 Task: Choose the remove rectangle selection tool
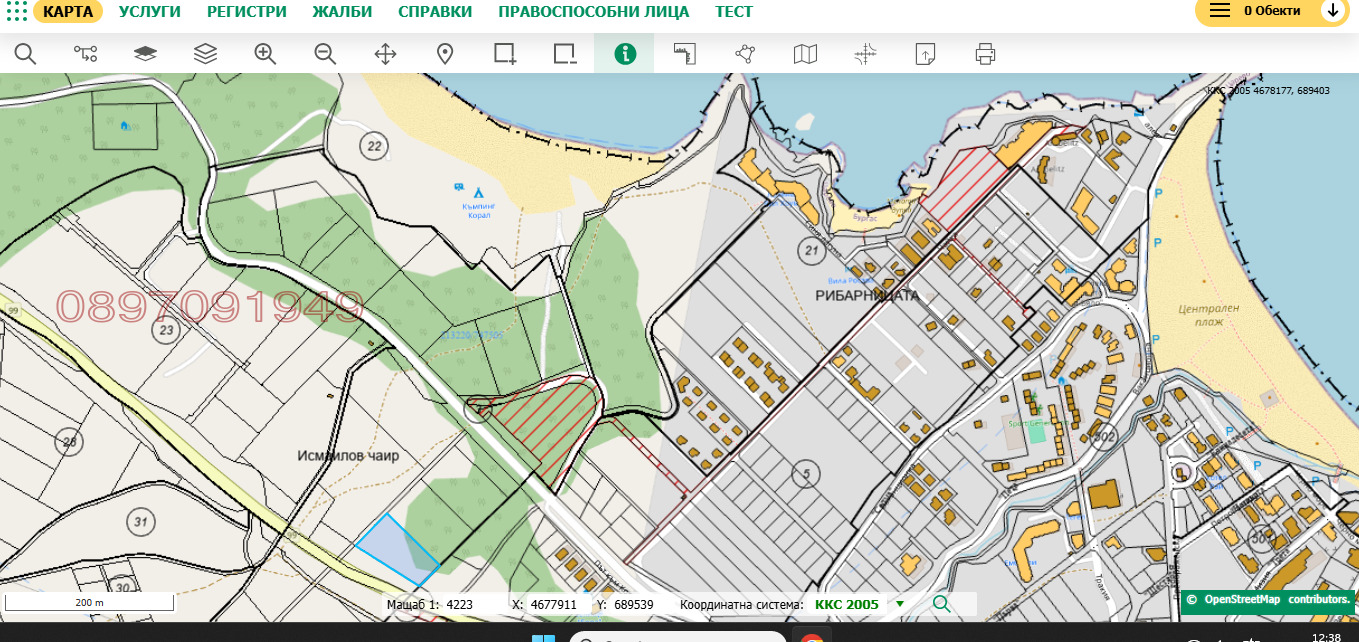pyautogui.click(x=565, y=54)
